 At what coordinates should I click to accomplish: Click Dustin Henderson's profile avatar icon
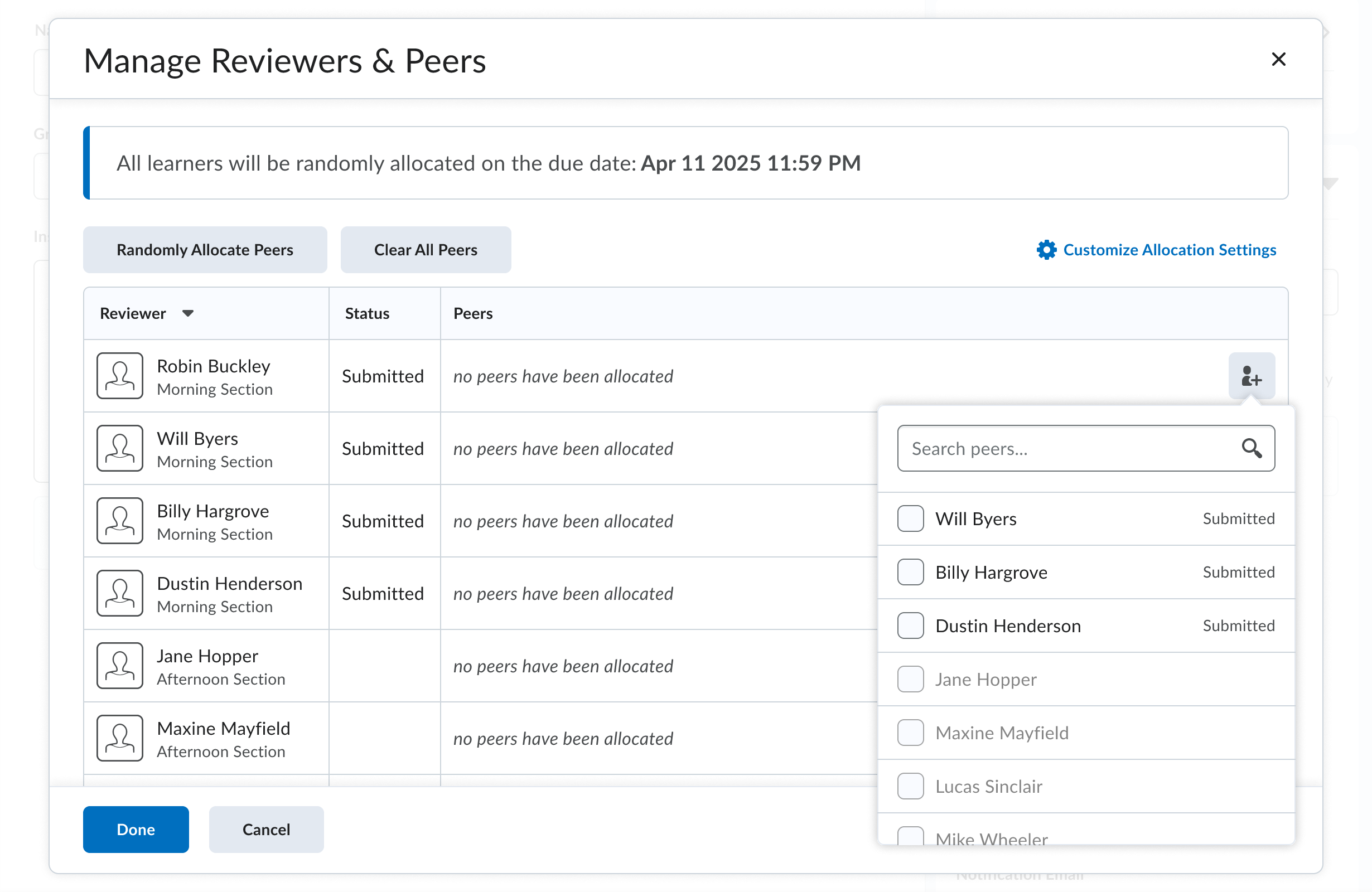pyautogui.click(x=119, y=593)
